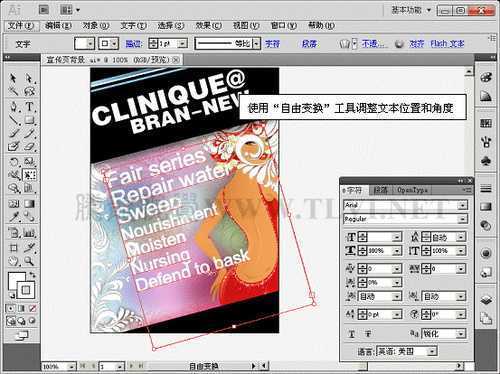Toggle strikethrough in Character panel

tap(368, 334)
